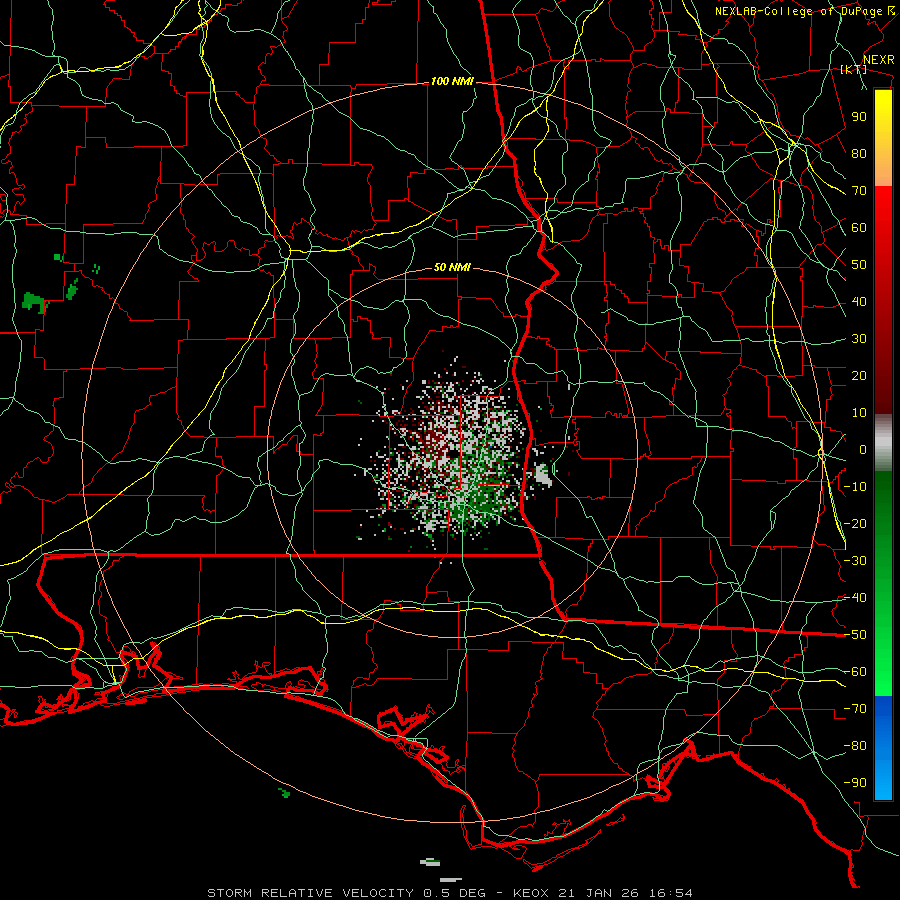
Task: Click the 70 value on velocity scale
Action: 859,191
